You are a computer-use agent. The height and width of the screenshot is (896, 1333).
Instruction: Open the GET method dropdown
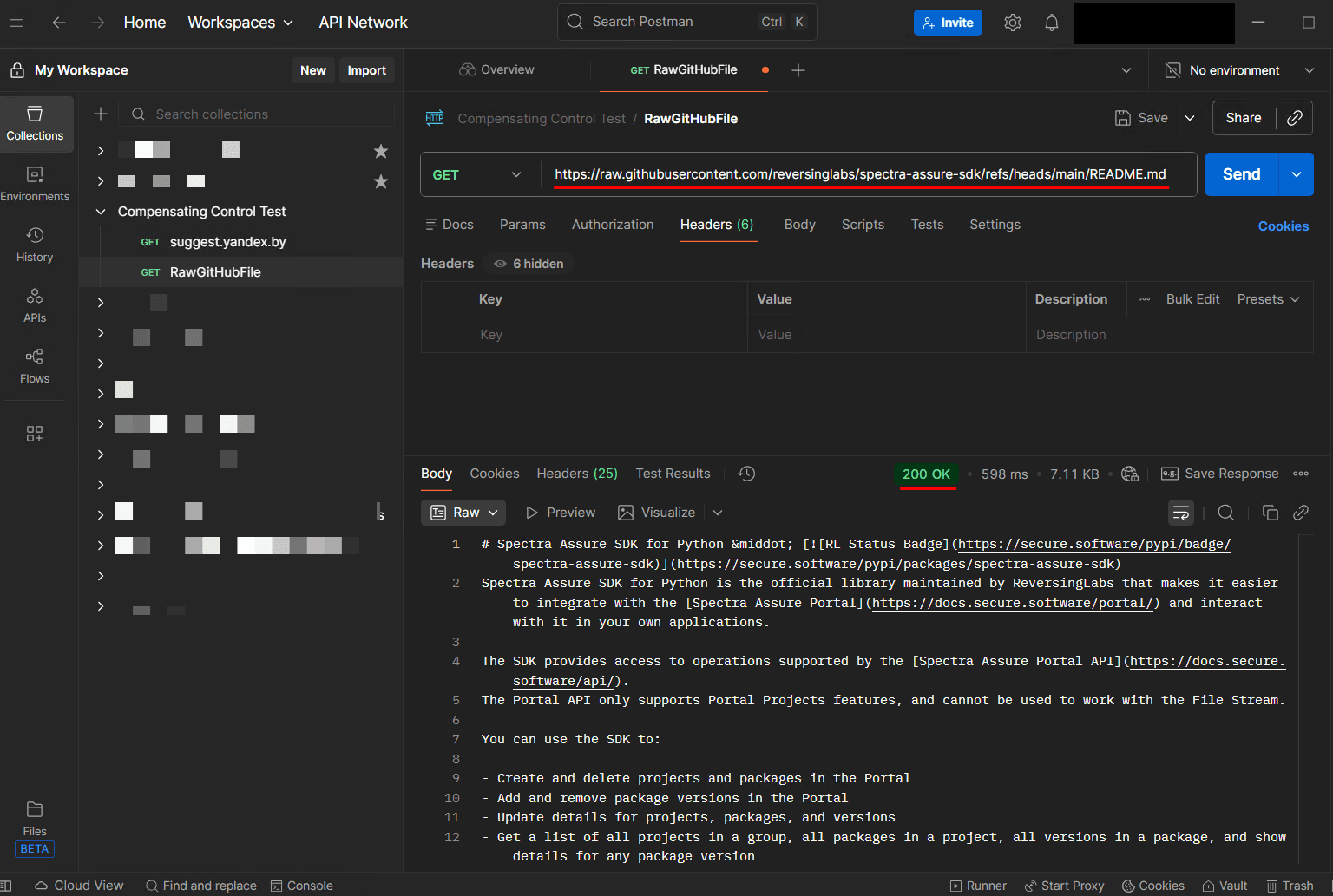tap(477, 174)
